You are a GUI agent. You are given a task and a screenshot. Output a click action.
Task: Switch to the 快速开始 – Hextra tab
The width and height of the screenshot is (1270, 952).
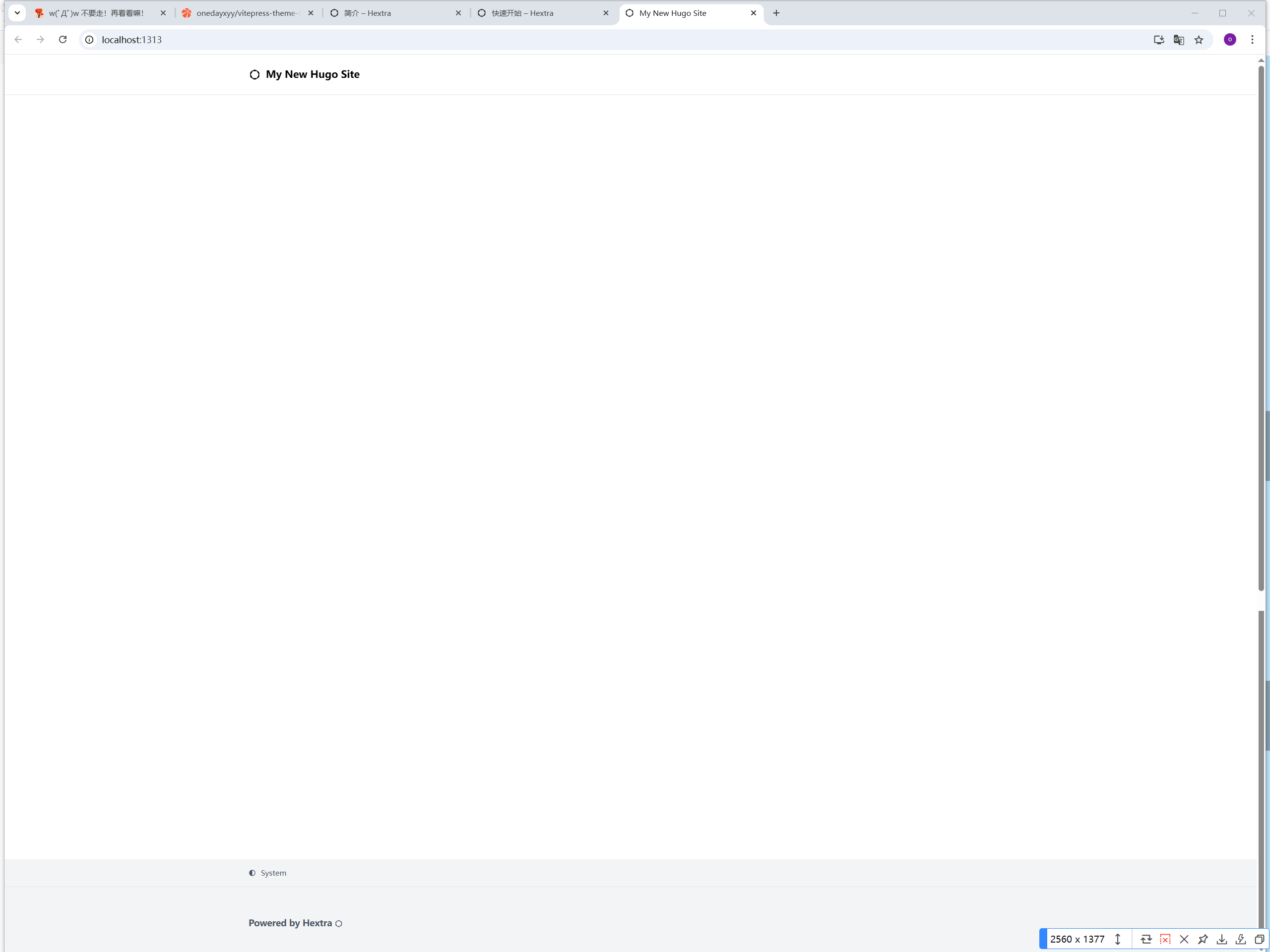pyautogui.click(x=522, y=12)
